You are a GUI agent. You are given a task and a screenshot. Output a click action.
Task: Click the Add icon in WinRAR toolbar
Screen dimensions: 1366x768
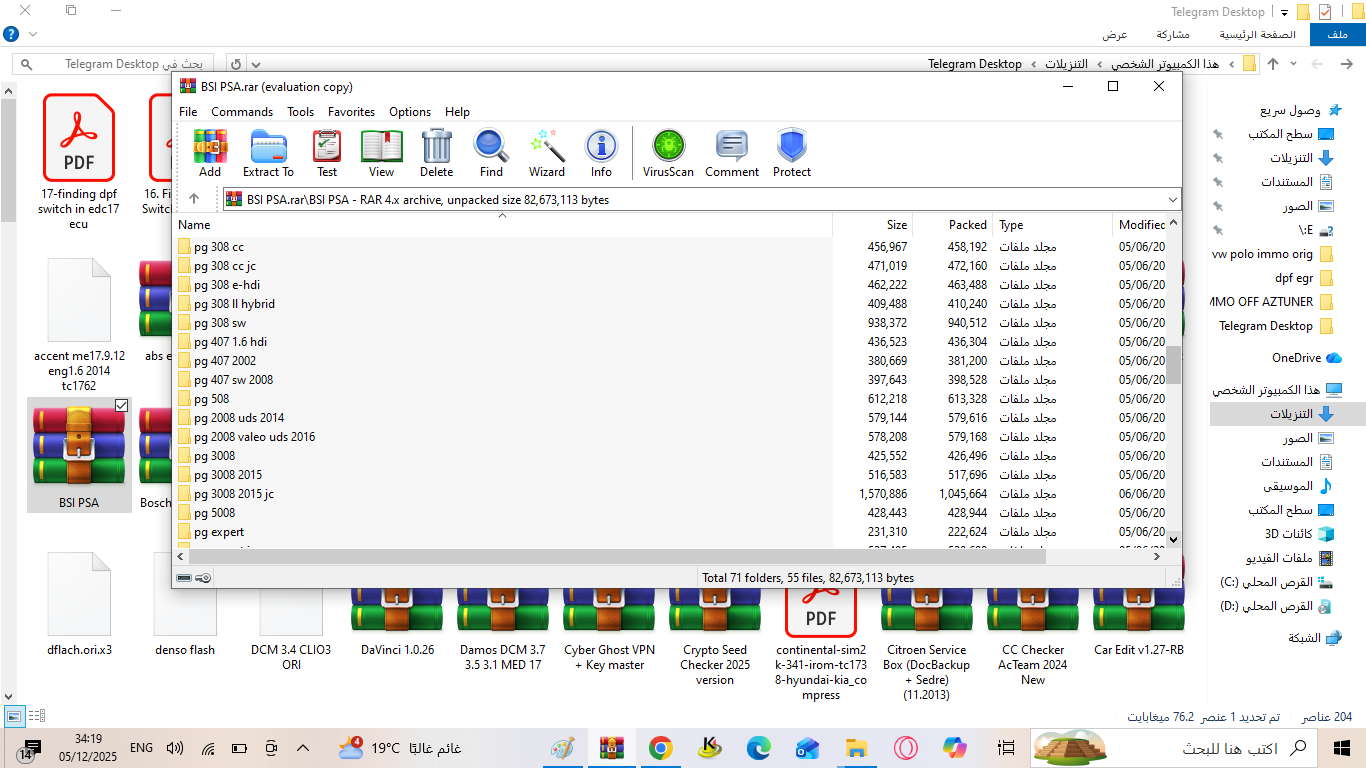pyautogui.click(x=210, y=153)
